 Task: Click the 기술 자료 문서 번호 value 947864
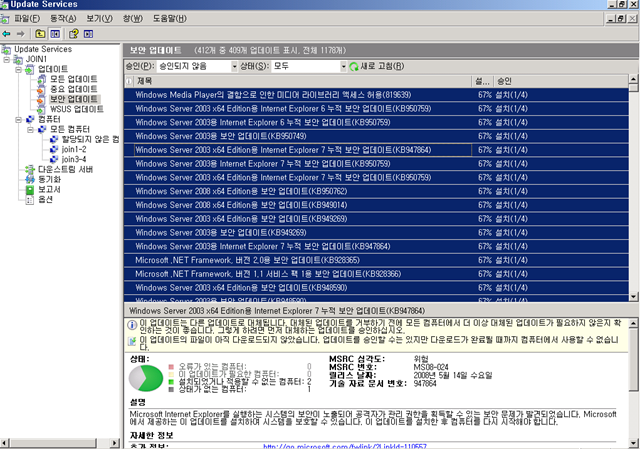425,384
